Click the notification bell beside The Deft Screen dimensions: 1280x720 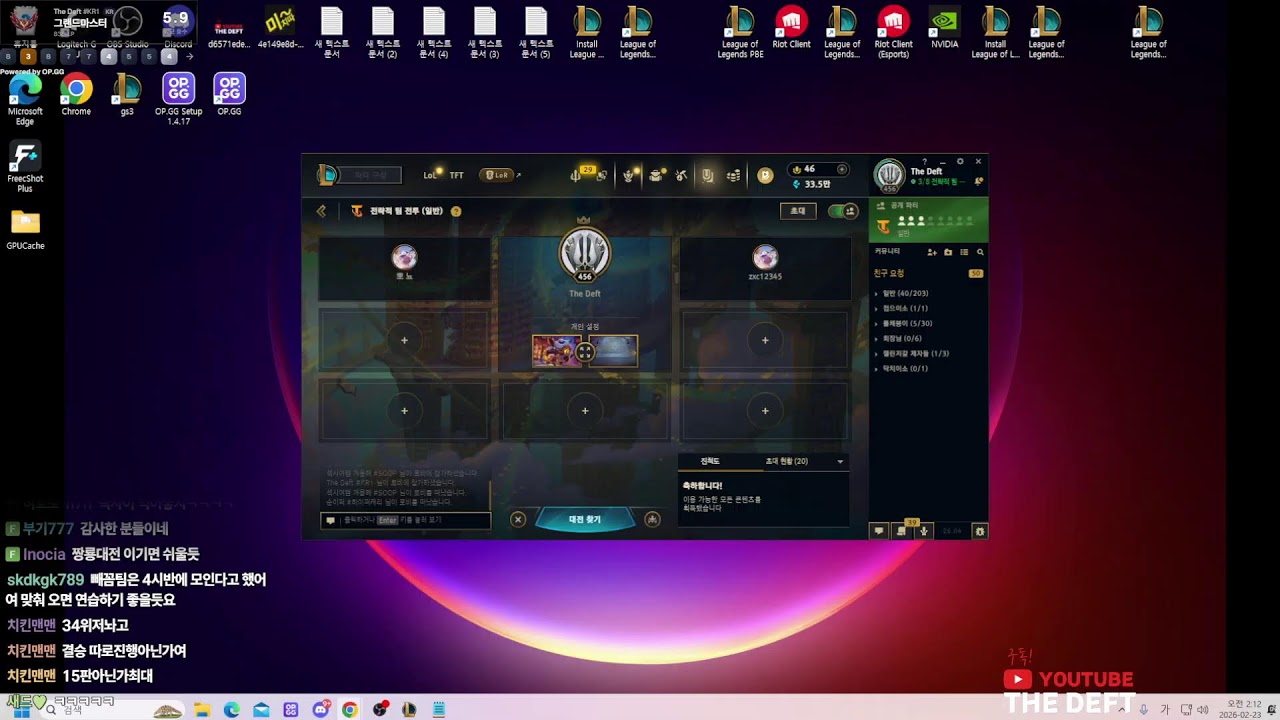(978, 181)
